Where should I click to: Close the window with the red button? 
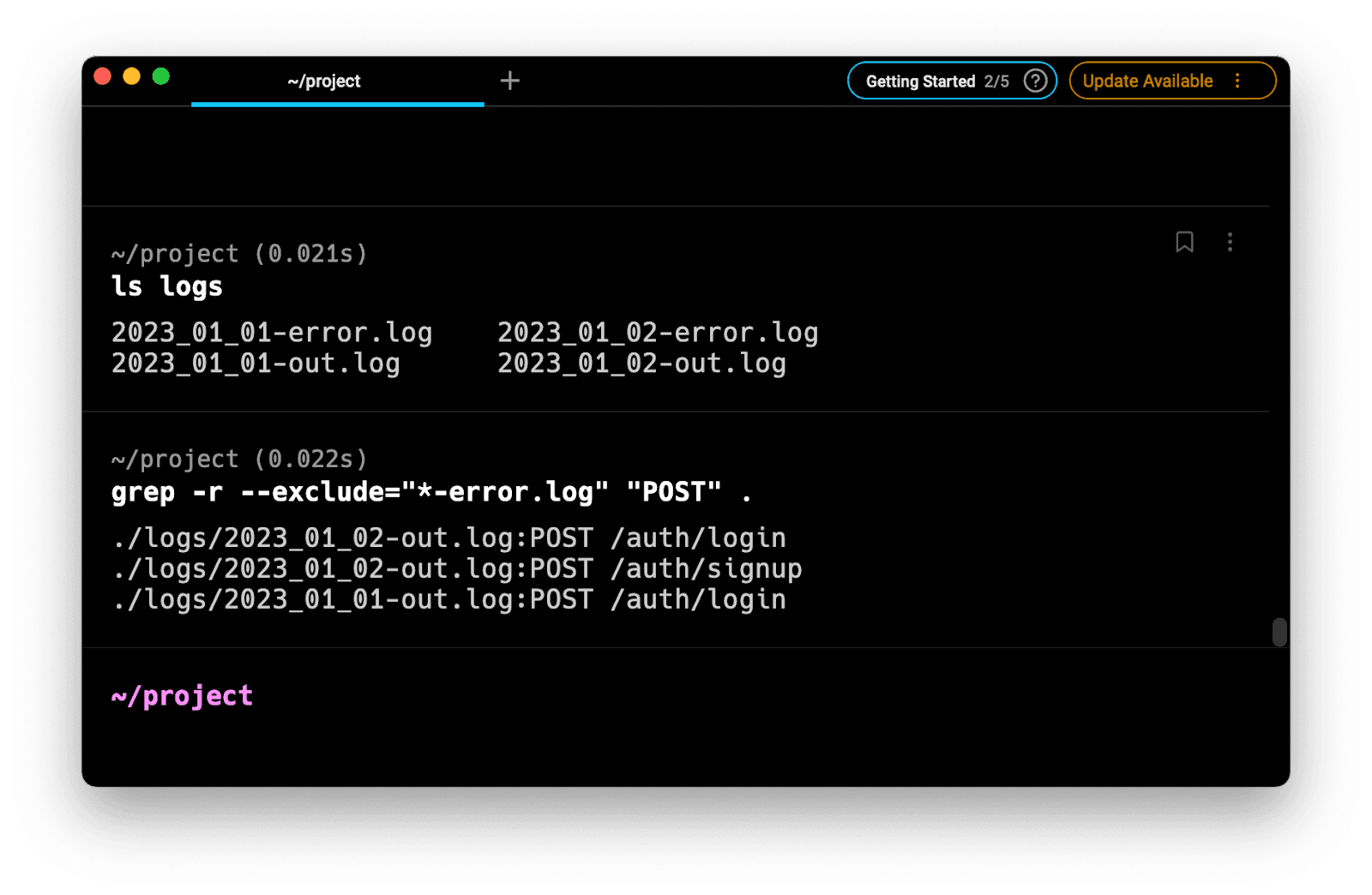103,76
